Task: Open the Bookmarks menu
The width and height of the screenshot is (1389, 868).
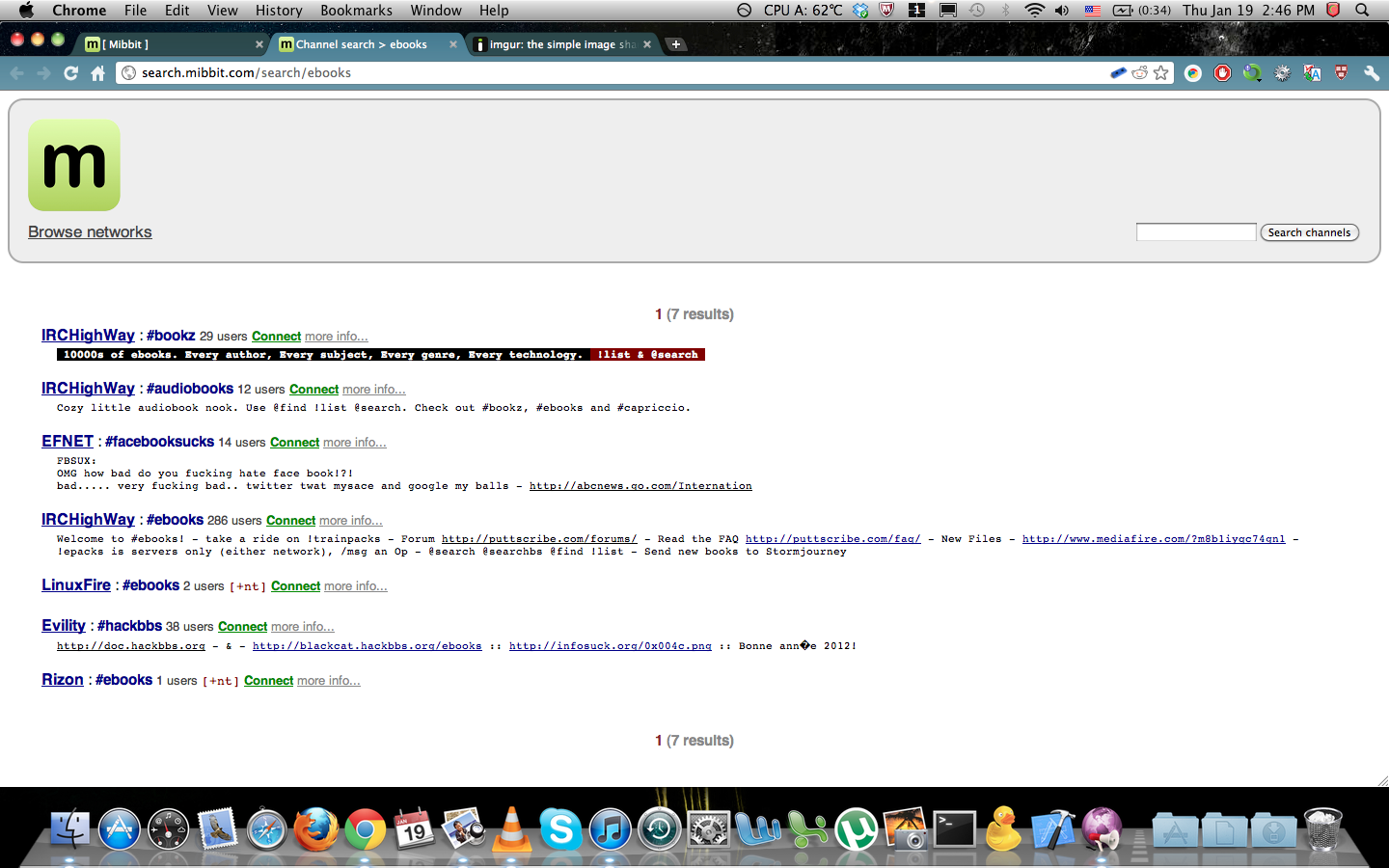Action: coord(356,11)
